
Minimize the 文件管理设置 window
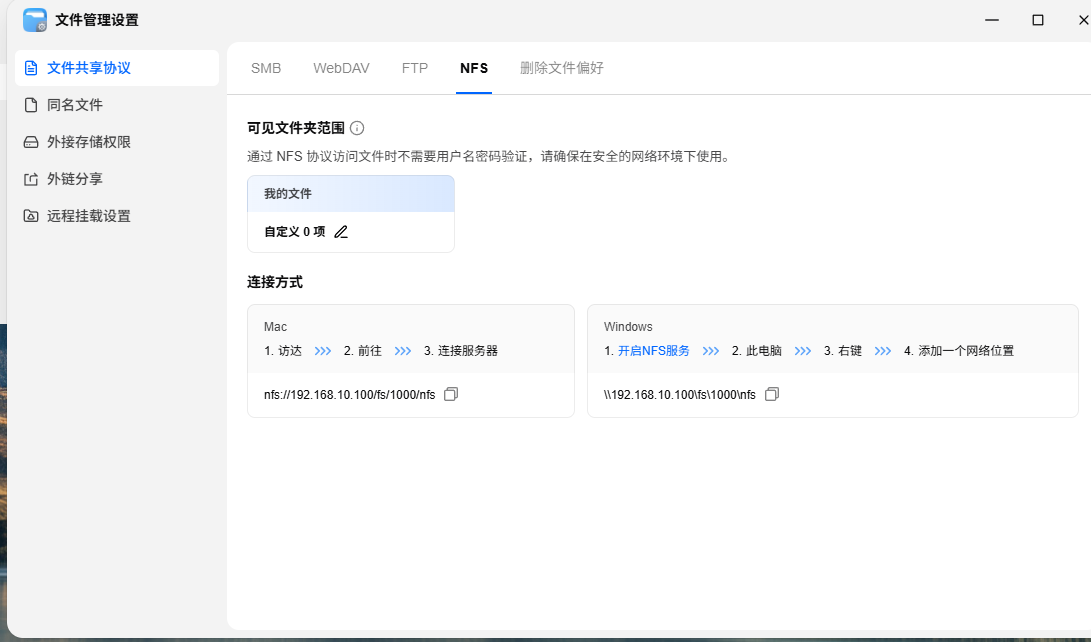coord(992,20)
